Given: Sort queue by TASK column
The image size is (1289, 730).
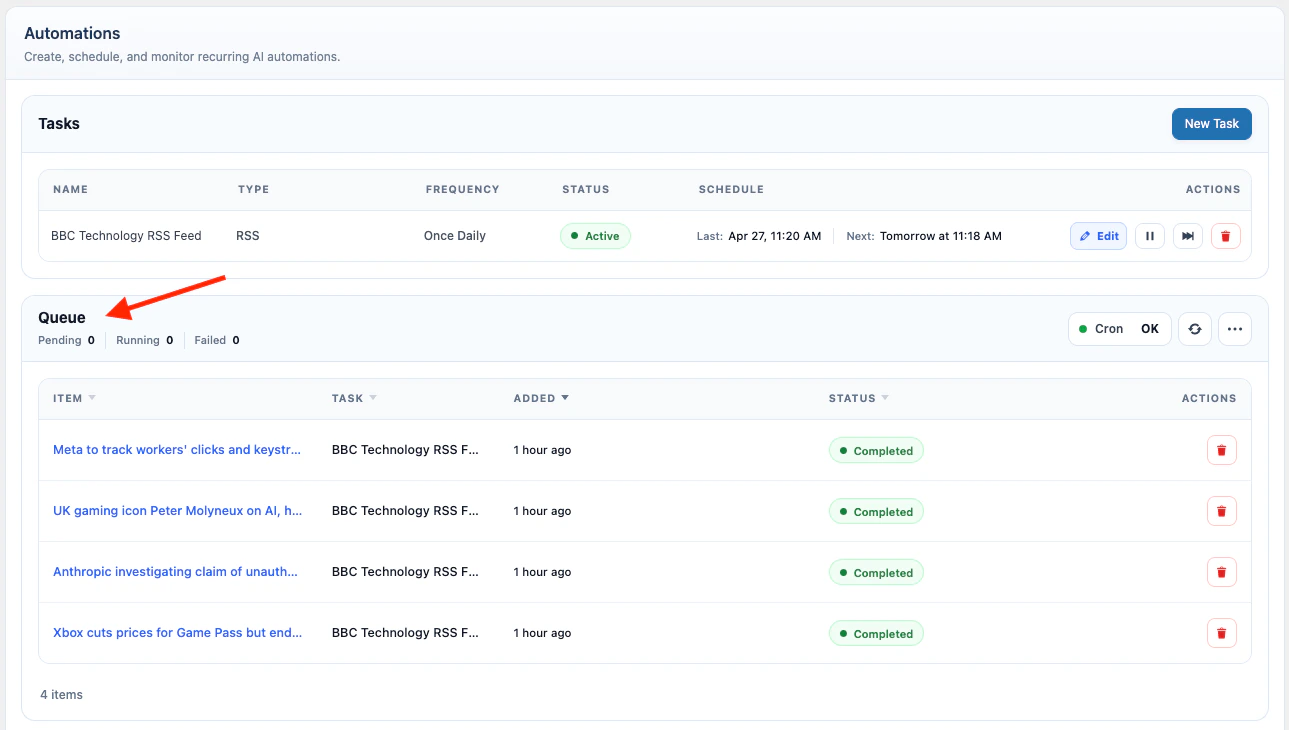Looking at the screenshot, I should (354, 398).
